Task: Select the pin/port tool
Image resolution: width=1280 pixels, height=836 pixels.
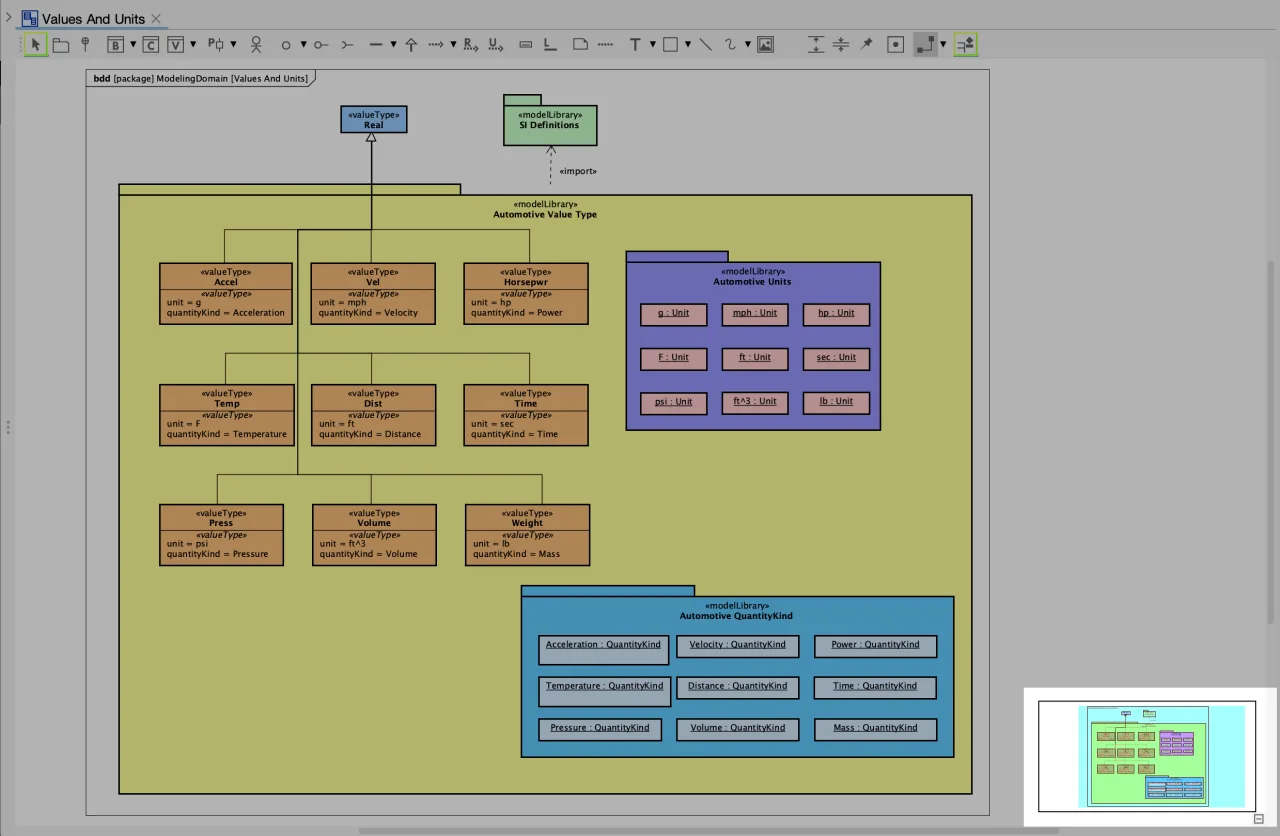Action: click(85, 44)
